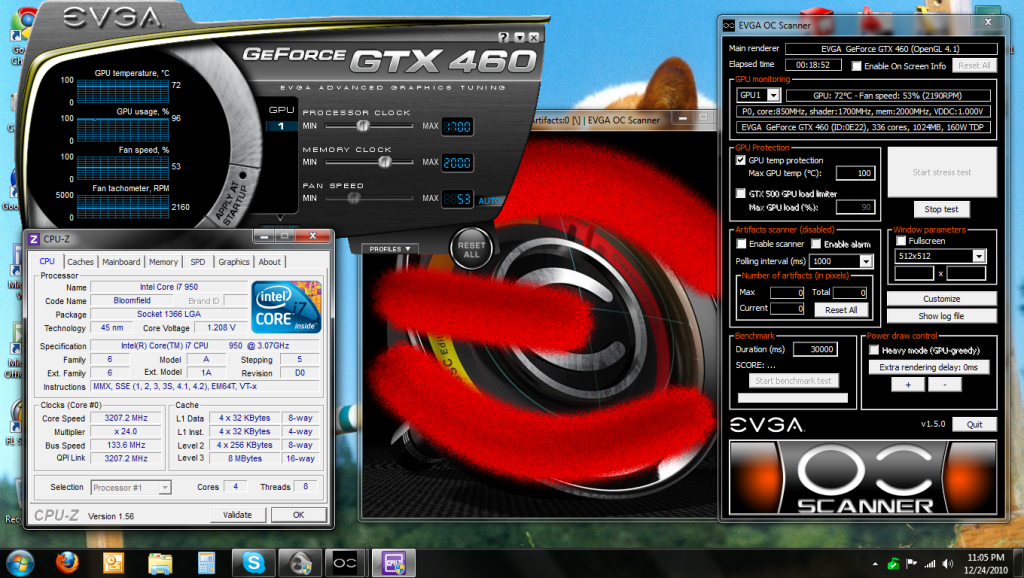The height and width of the screenshot is (578, 1024).
Task: Click the green check tray icon
Action: tap(893, 564)
